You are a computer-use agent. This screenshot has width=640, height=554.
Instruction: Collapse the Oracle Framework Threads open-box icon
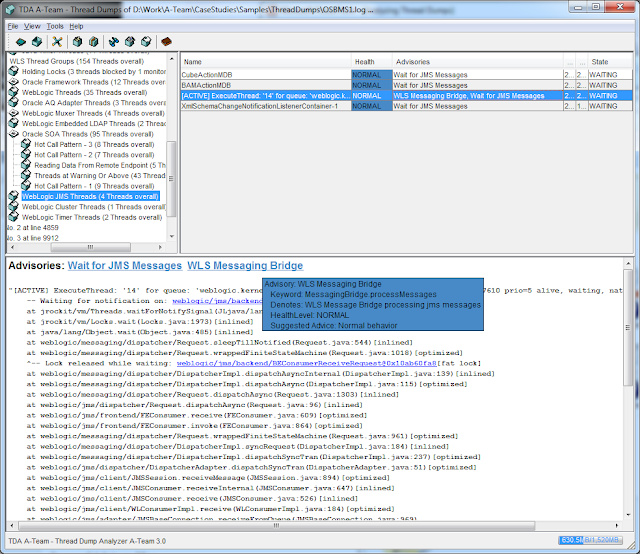click(x=13, y=82)
